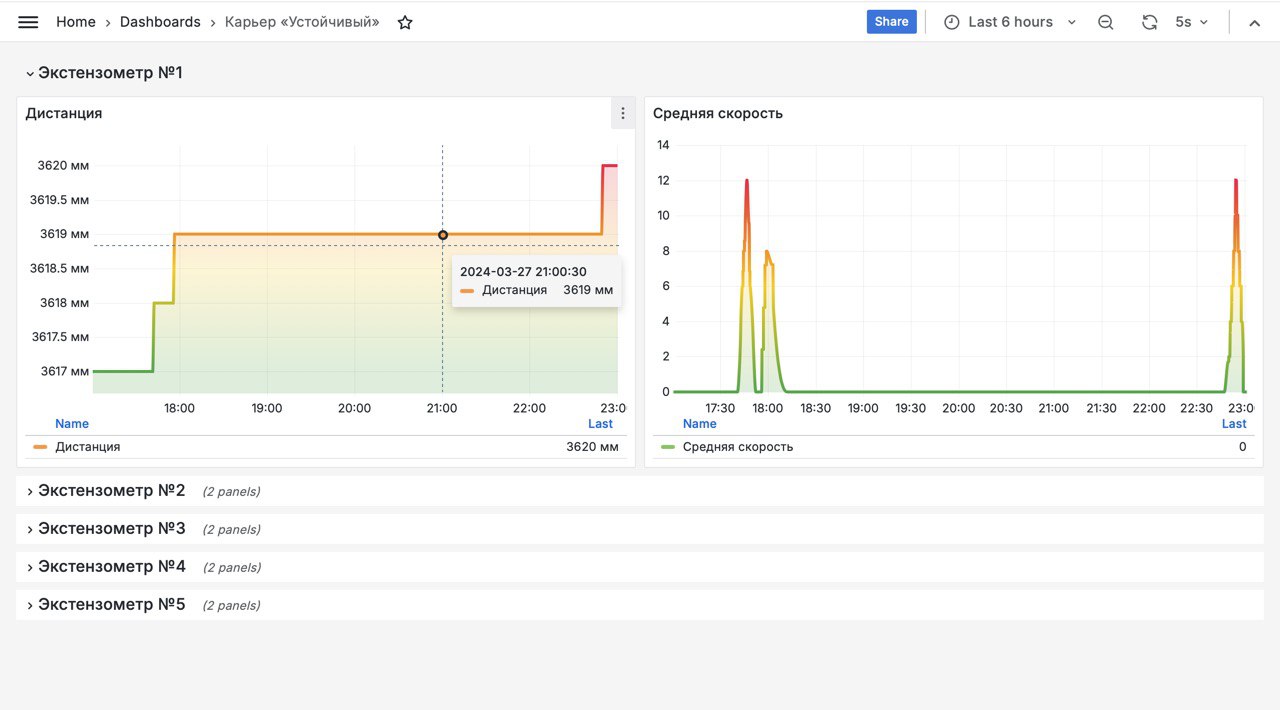
Task: Click the 17:30 x-axis label on speed chart
Action: pos(720,408)
